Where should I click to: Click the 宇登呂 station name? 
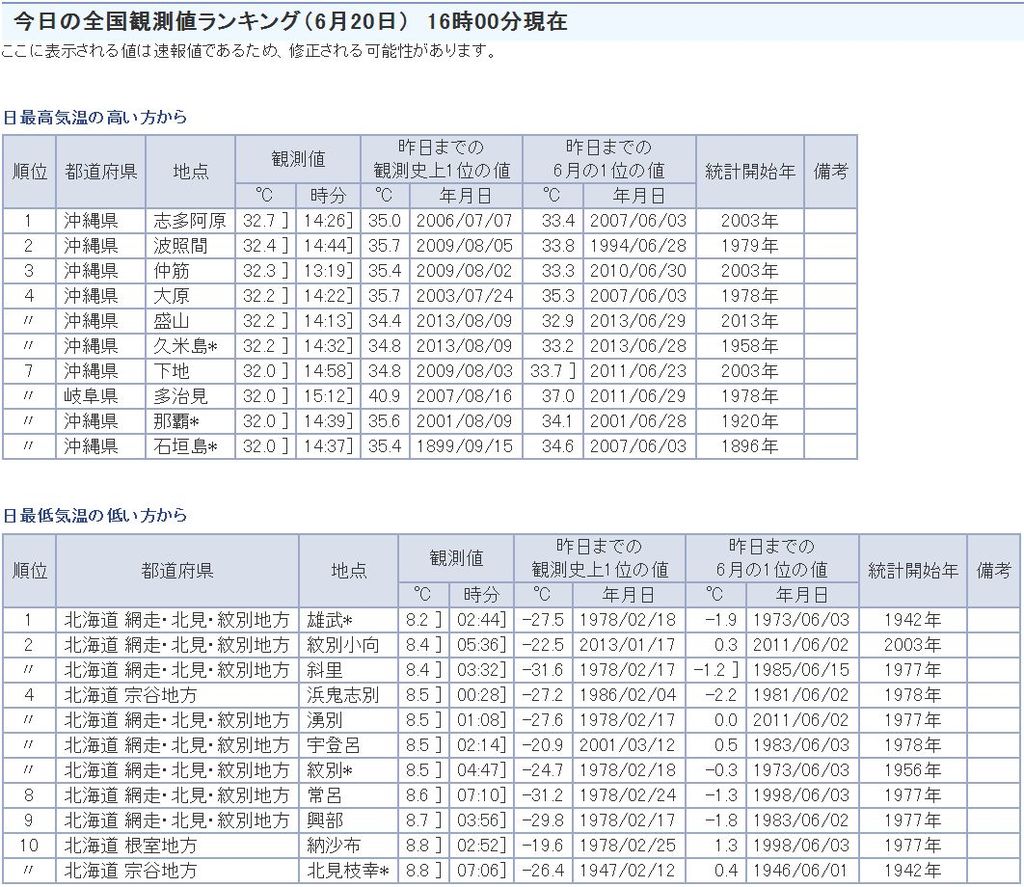[x=334, y=745]
